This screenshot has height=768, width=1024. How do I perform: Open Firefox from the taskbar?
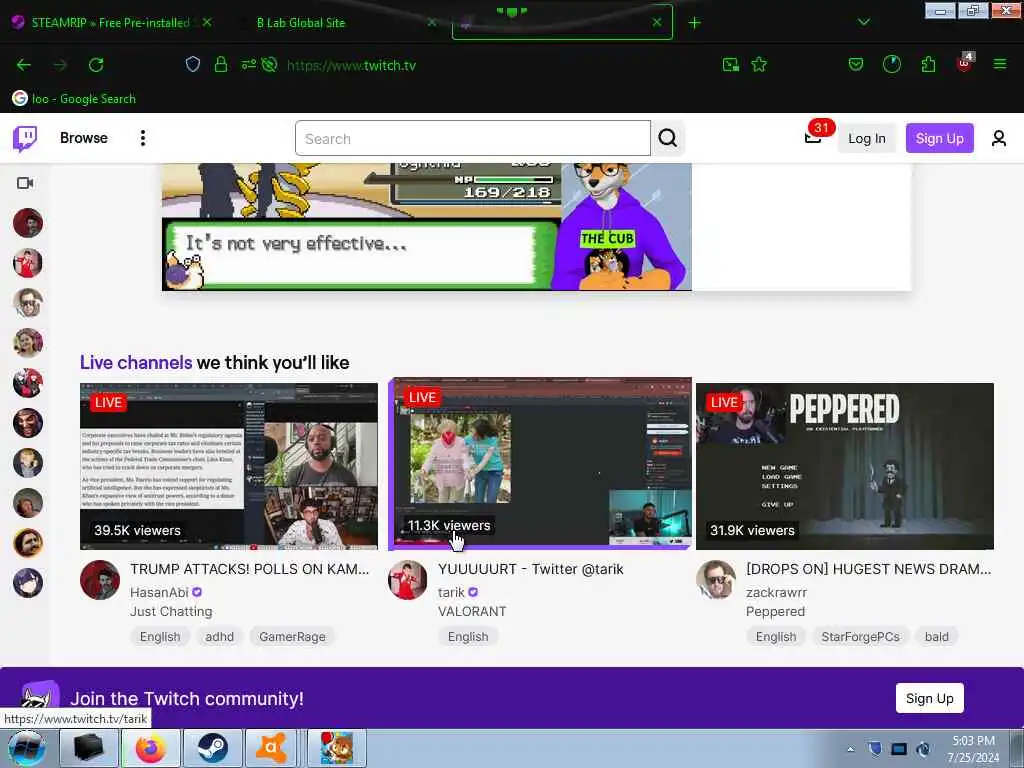(150, 748)
